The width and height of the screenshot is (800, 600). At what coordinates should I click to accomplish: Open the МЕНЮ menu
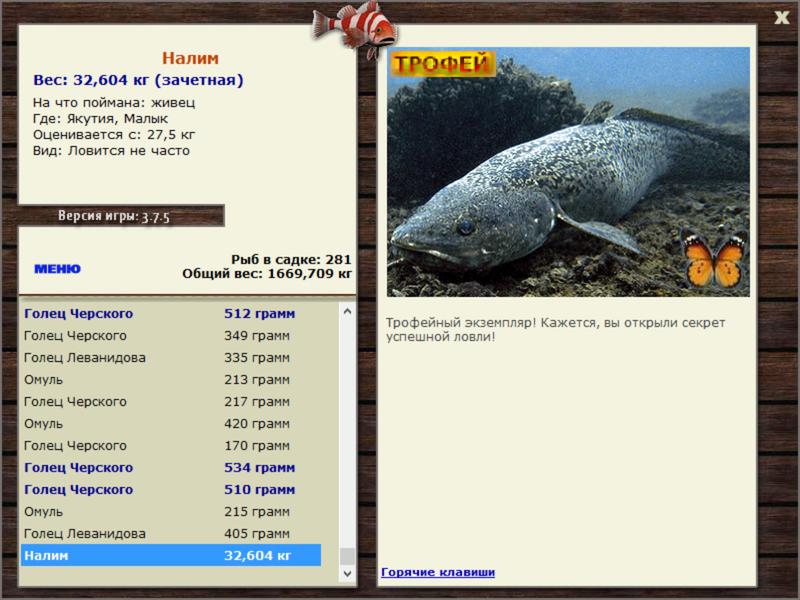(x=57, y=269)
